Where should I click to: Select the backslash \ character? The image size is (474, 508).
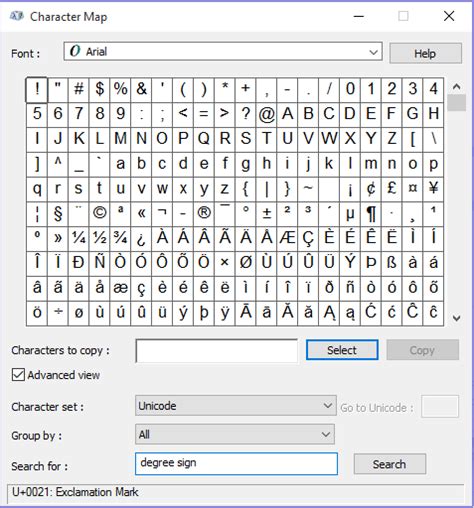(x=433, y=139)
